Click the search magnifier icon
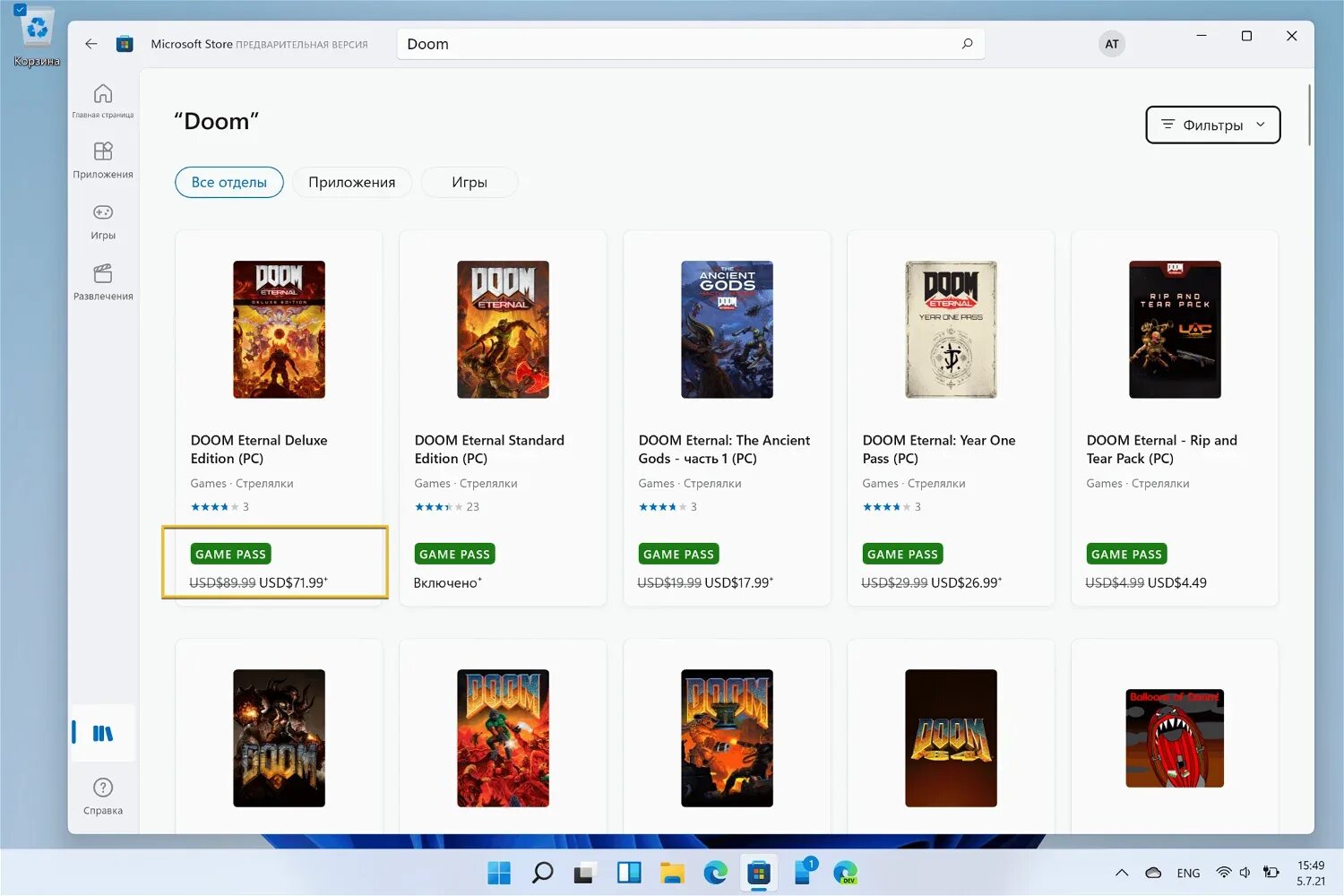The image size is (1344, 896). 967,44
